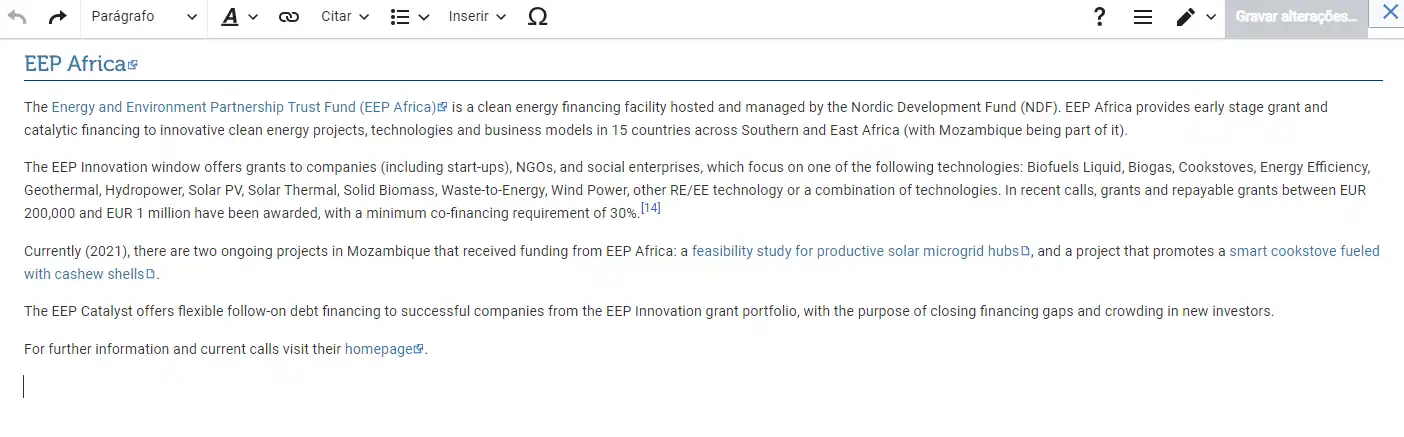Click the EEP Africa heading link
Screen dimensions: 1404x437
(x=75, y=64)
